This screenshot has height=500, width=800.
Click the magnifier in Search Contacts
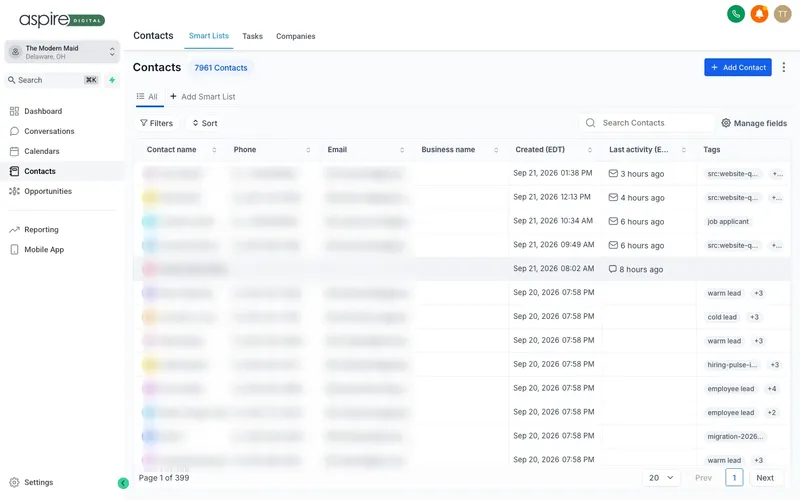click(x=590, y=123)
